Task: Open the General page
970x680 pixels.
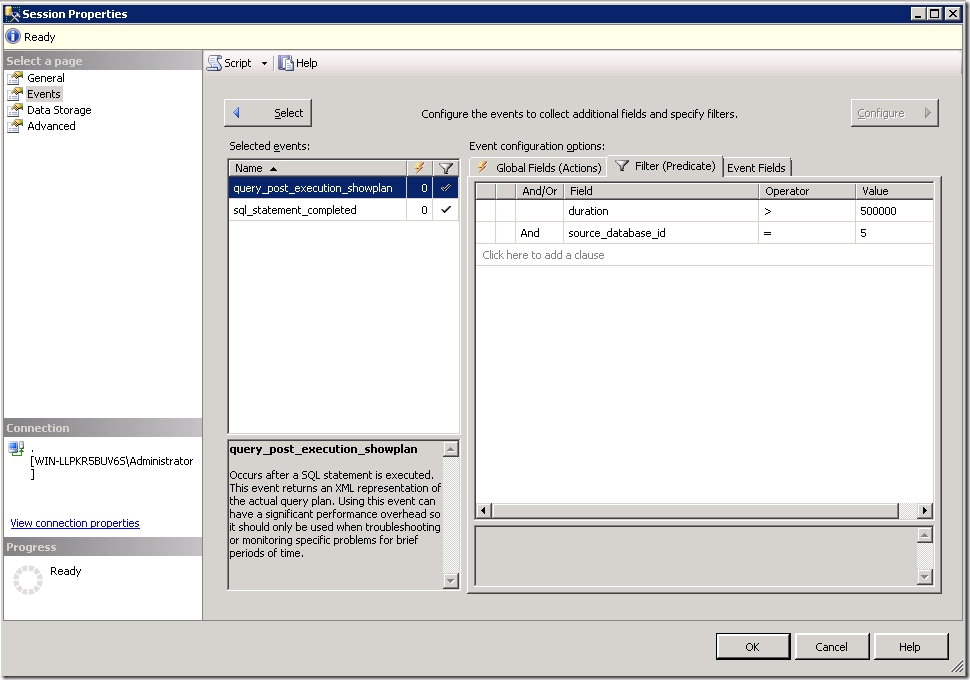Action: pos(45,78)
